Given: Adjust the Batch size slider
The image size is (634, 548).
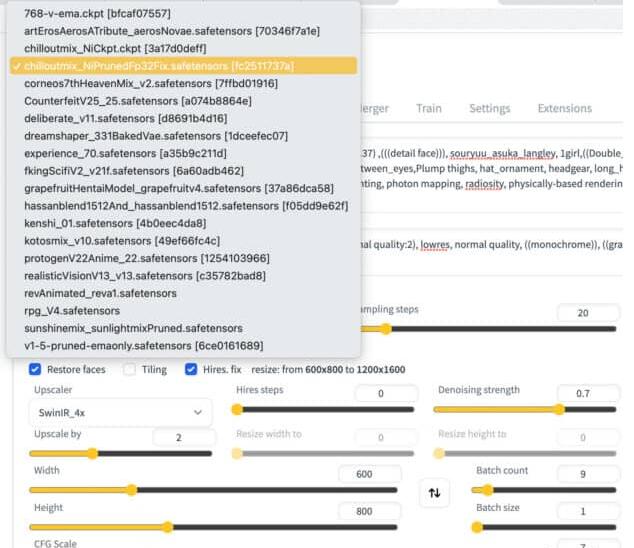Looking at the screenshot, I should click(544, 527).
